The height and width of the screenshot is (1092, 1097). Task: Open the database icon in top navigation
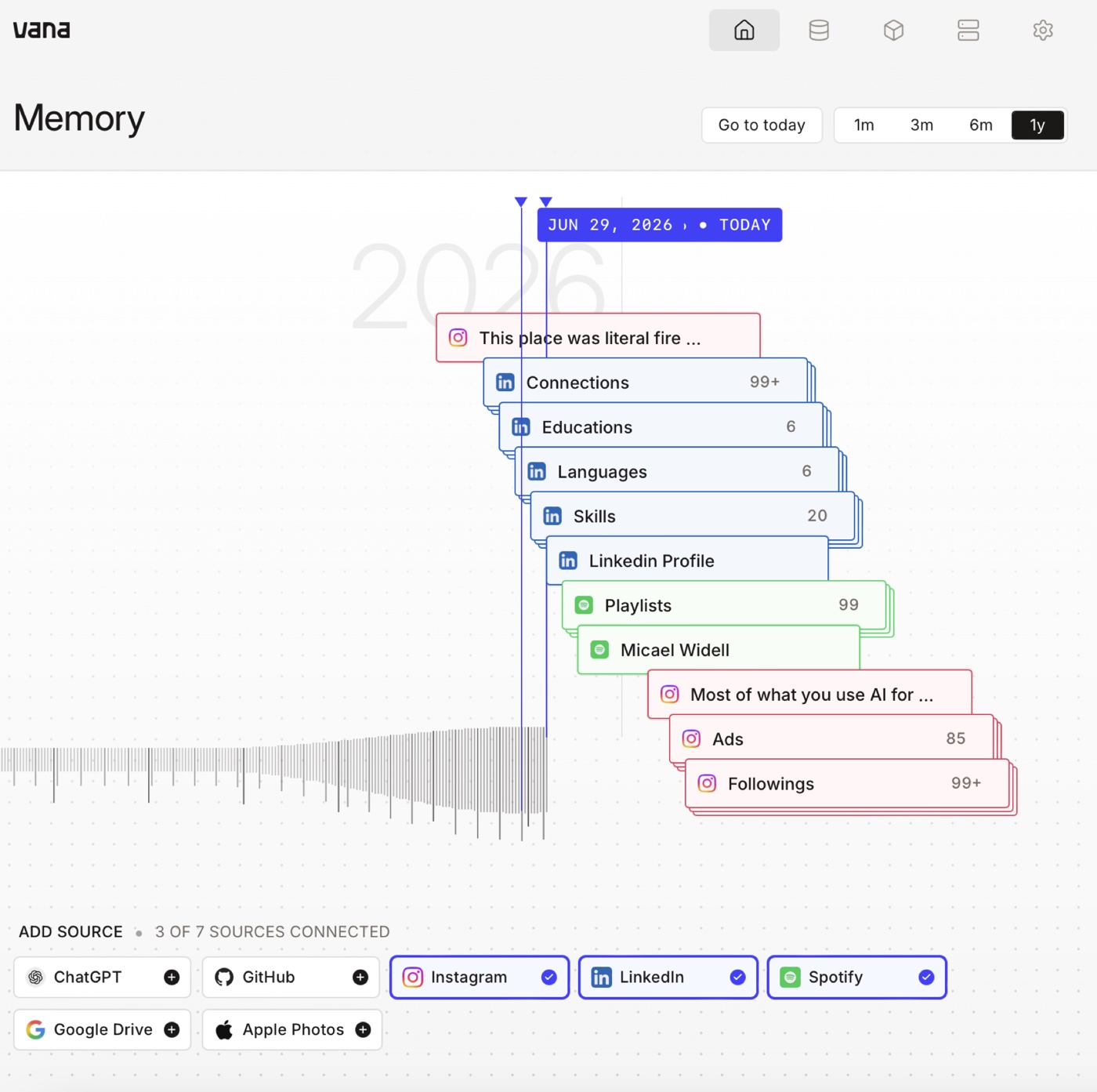point(819,30)
